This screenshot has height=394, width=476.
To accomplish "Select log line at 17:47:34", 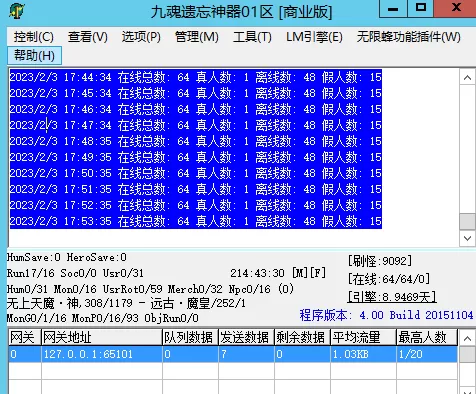I will [x=196, y=125].
